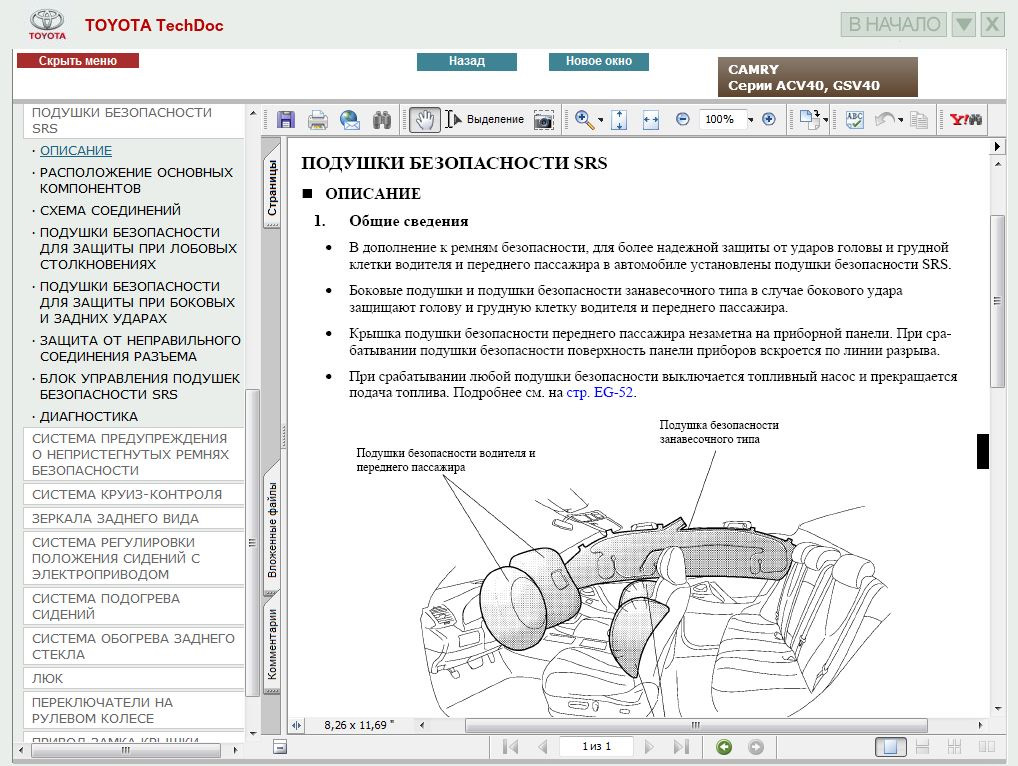Click the Save document icon

(x=286, y=120)
